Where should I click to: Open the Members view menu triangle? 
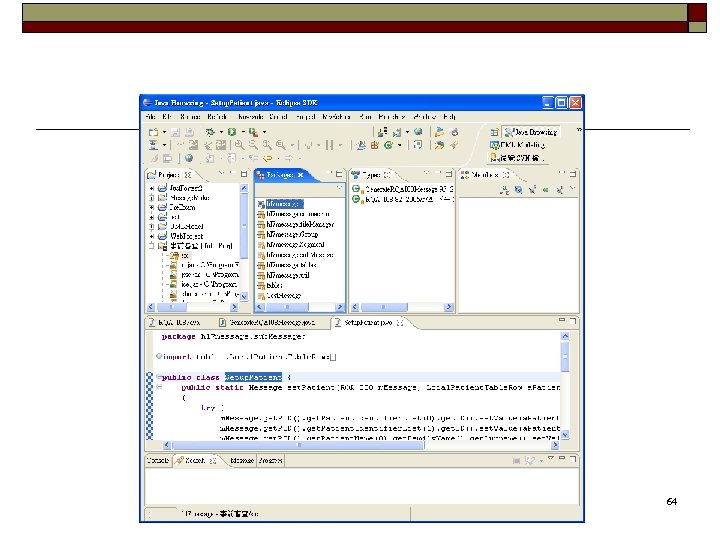572,188
